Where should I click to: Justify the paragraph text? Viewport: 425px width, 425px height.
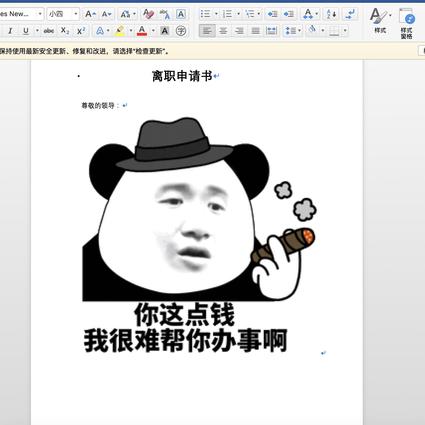coord(255,31)
